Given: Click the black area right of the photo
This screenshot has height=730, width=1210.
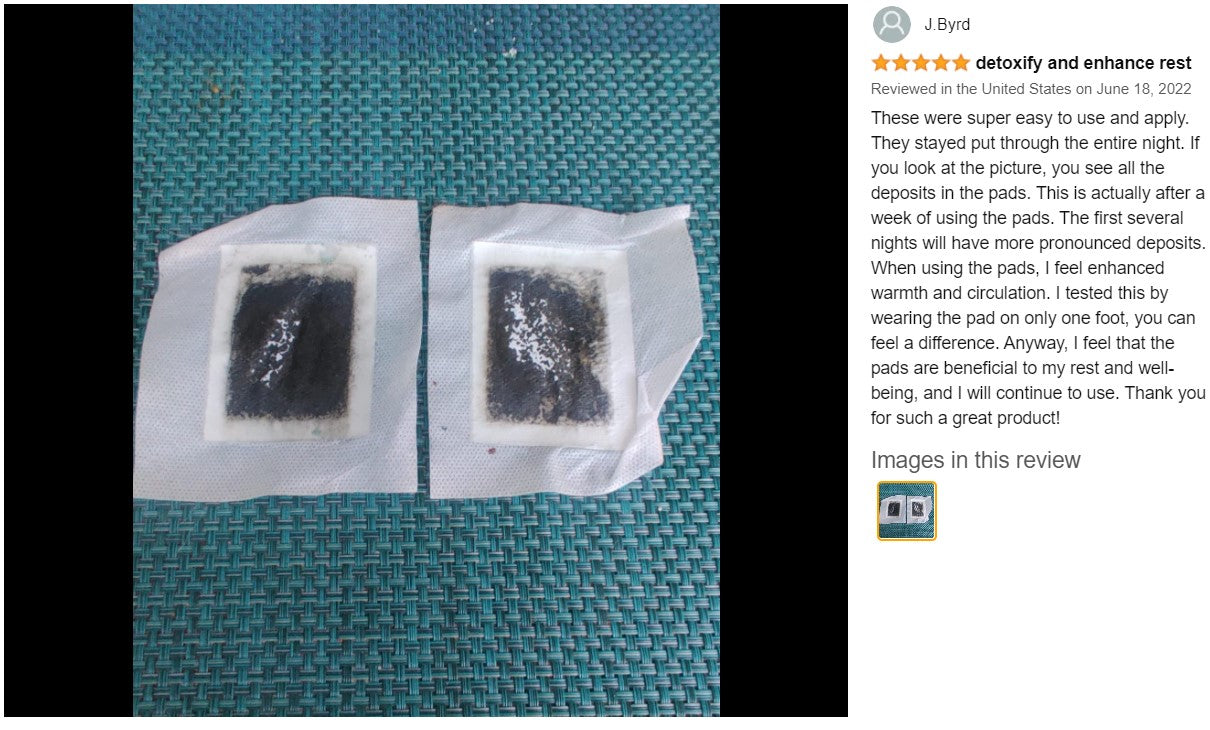Looking at the screenshot, I should click(783, 360).
